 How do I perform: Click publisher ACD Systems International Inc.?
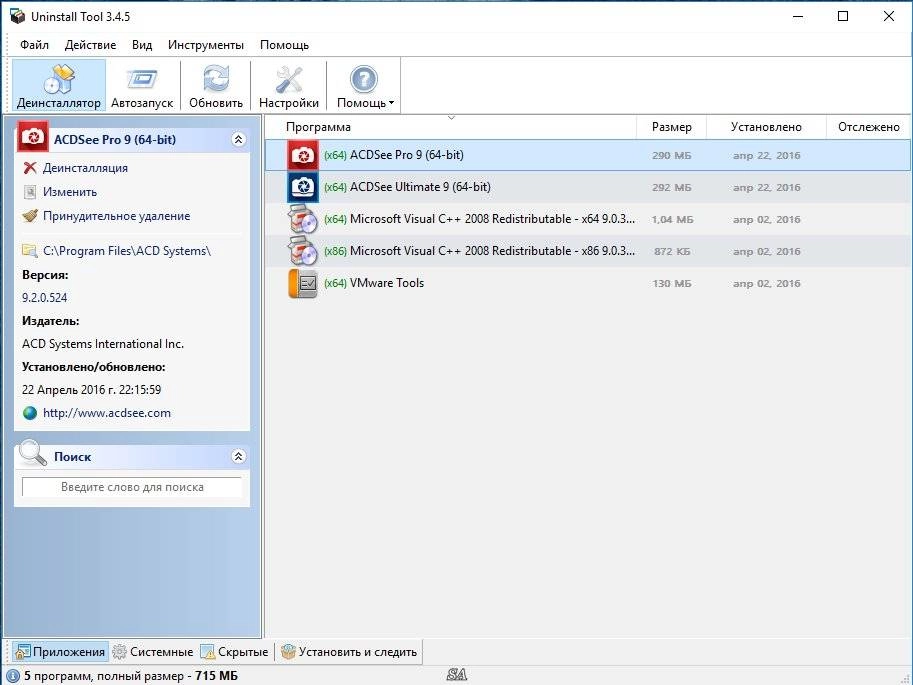pos(103,344)
